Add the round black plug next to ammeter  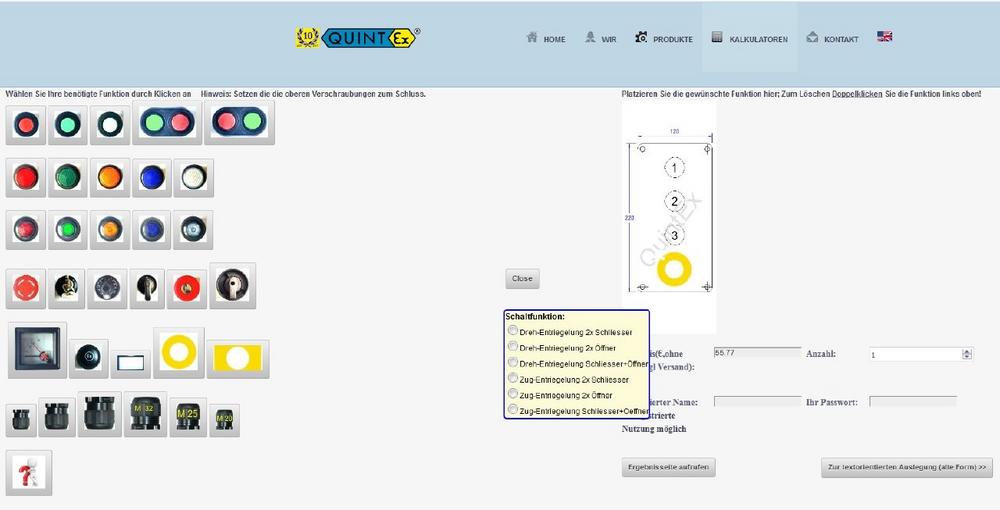88,358
